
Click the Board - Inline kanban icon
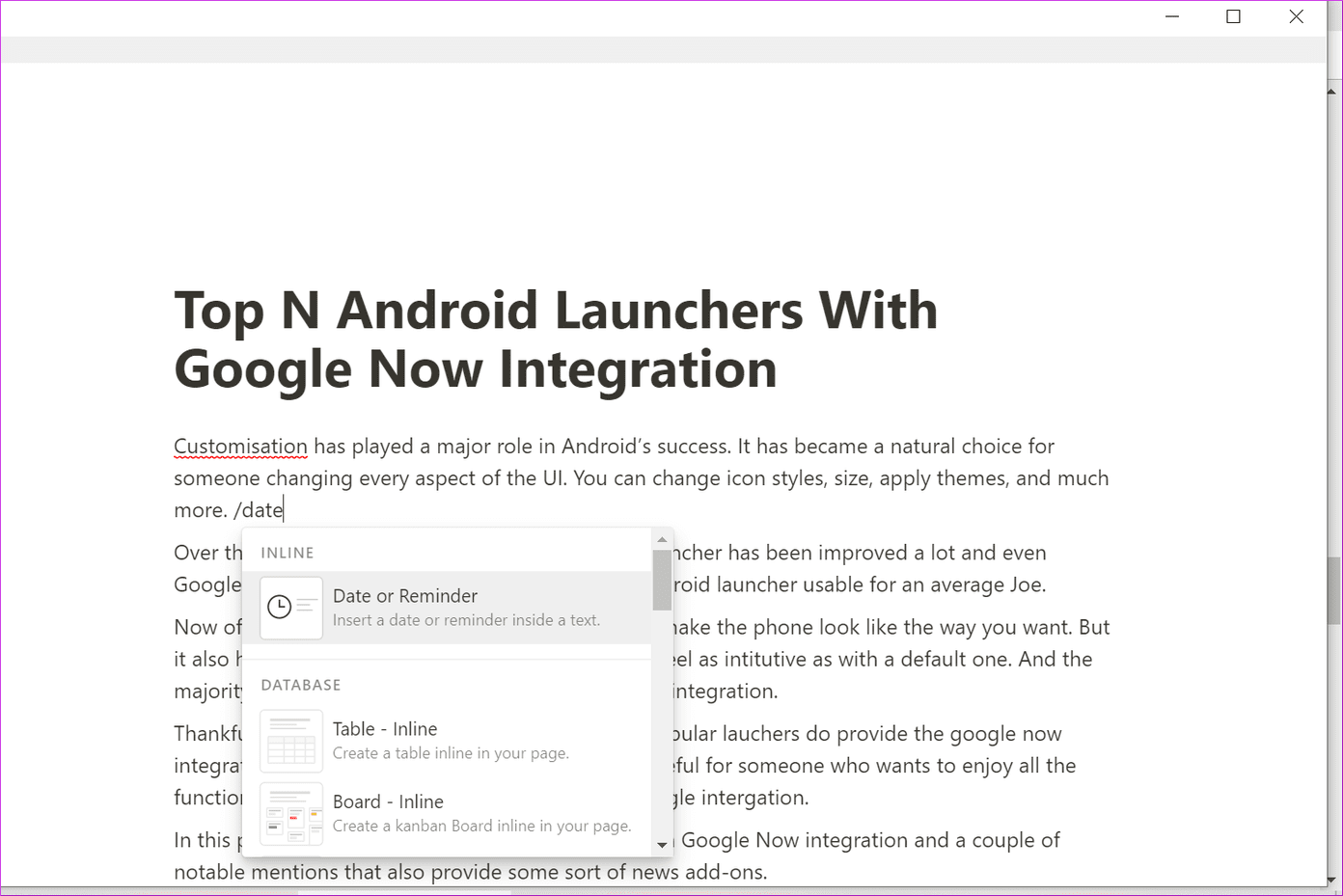coord(291,814)
